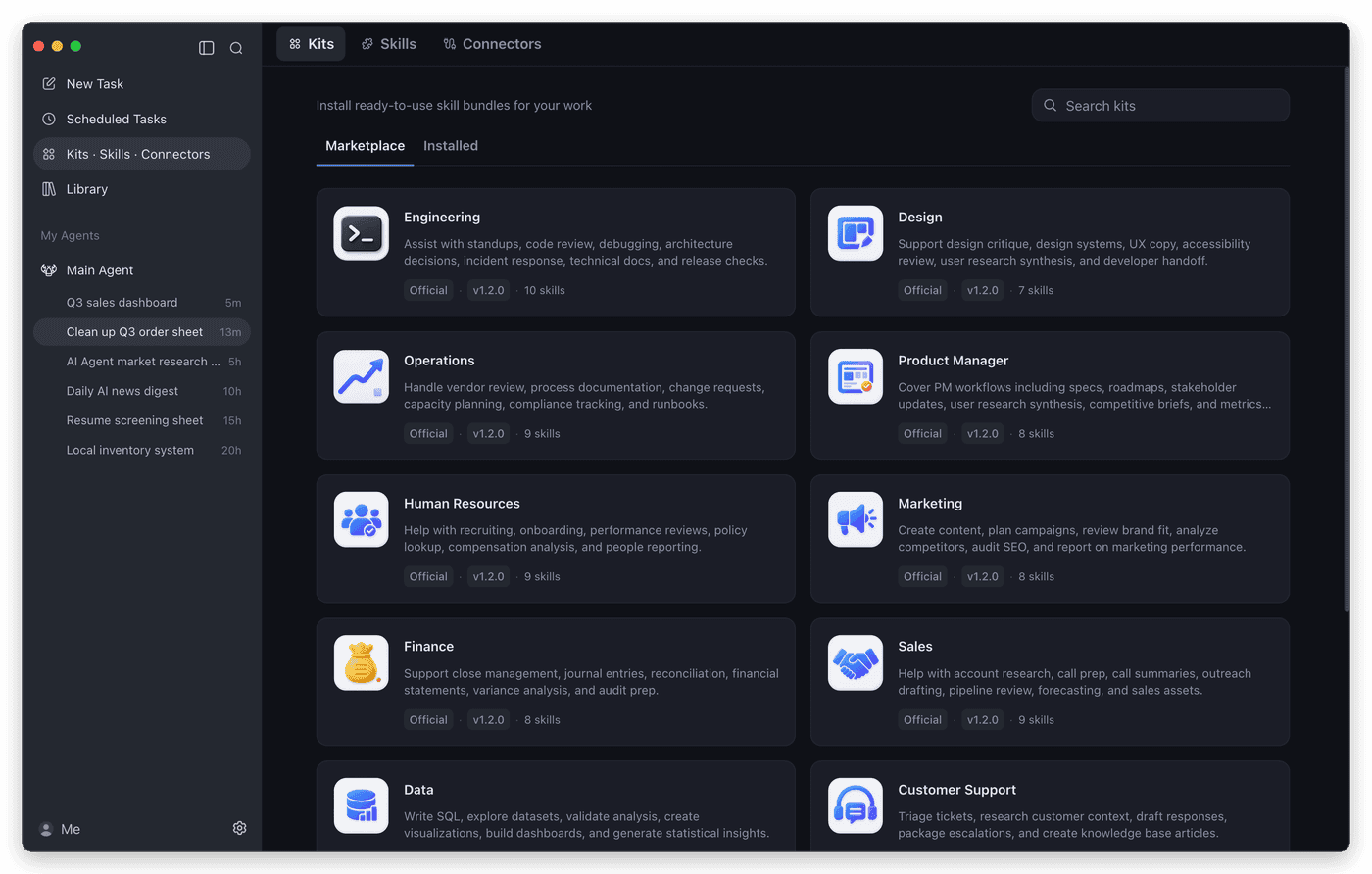Click the Human Resources kit title
Screen dimensions: 1372x874
(x=462, y=504)
